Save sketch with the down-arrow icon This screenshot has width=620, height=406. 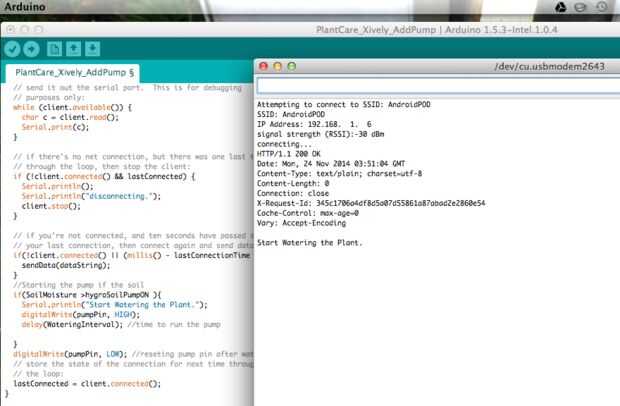coord(93,49)
